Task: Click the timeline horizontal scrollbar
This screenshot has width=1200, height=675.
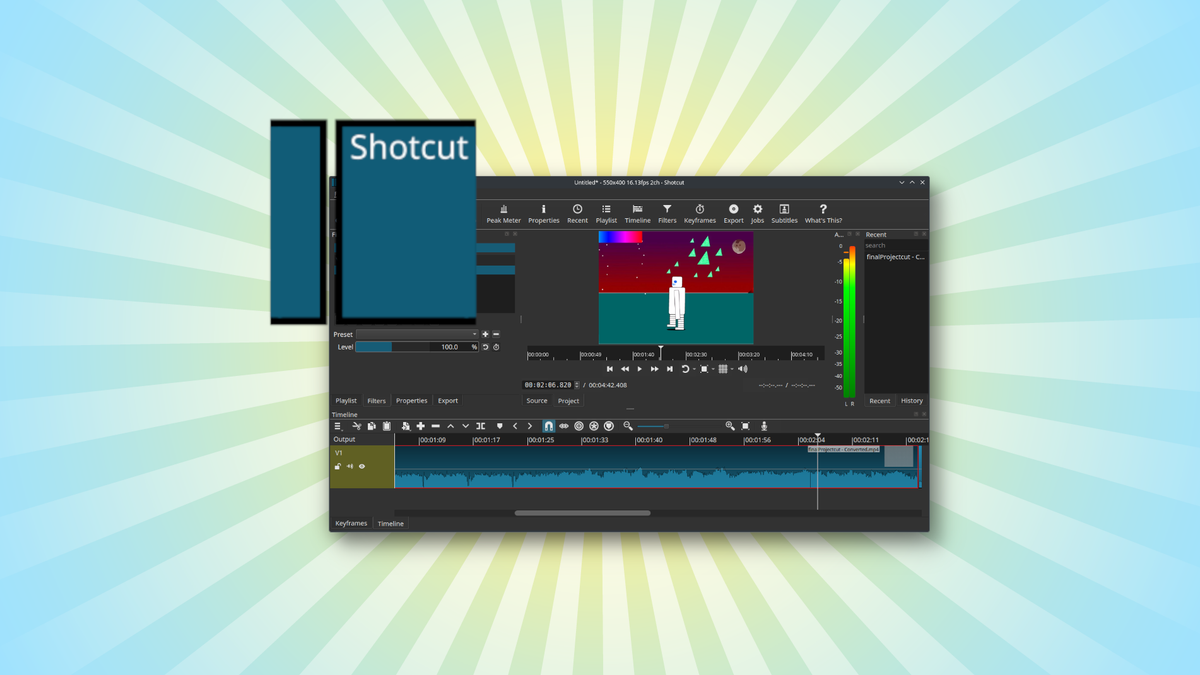Action: tap(582, 513)
